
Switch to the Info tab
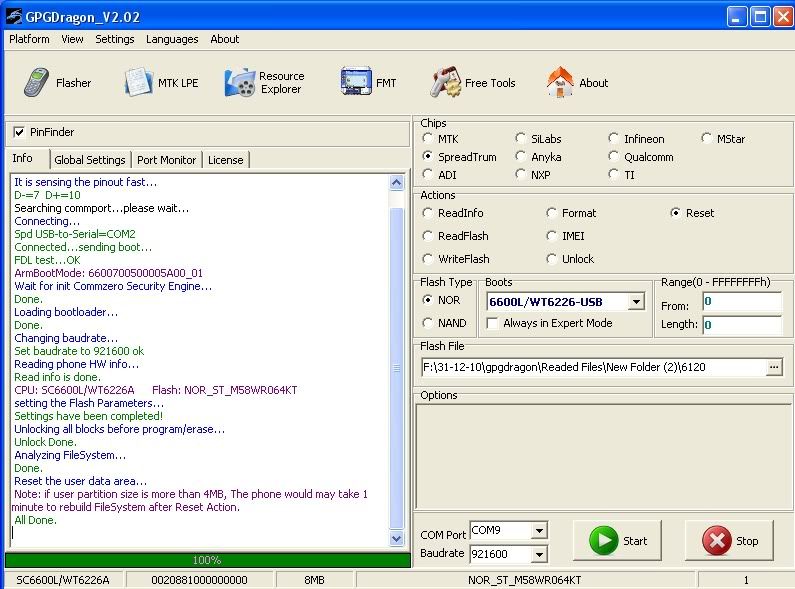23,158
